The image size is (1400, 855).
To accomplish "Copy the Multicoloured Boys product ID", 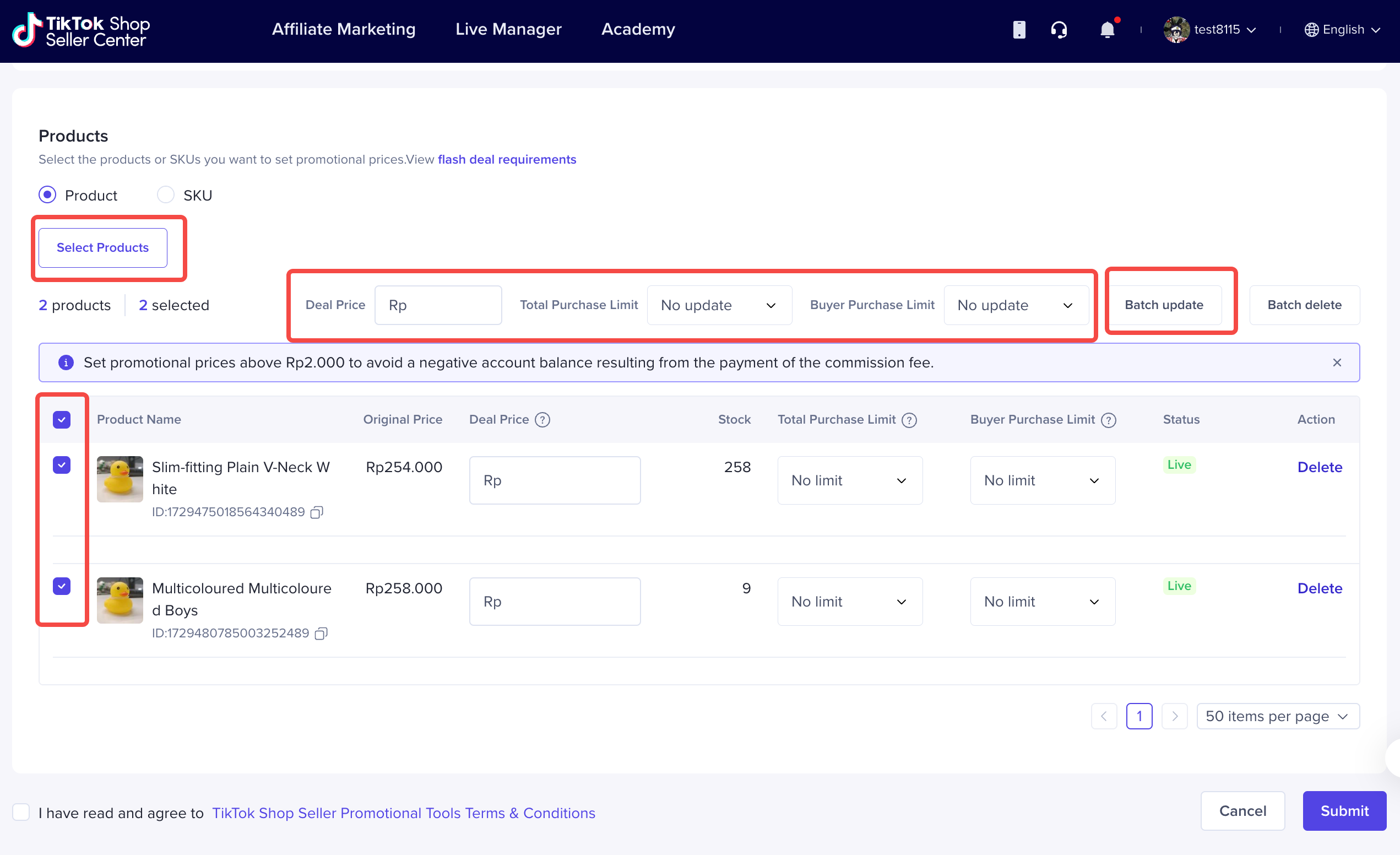I will [321, 634].
